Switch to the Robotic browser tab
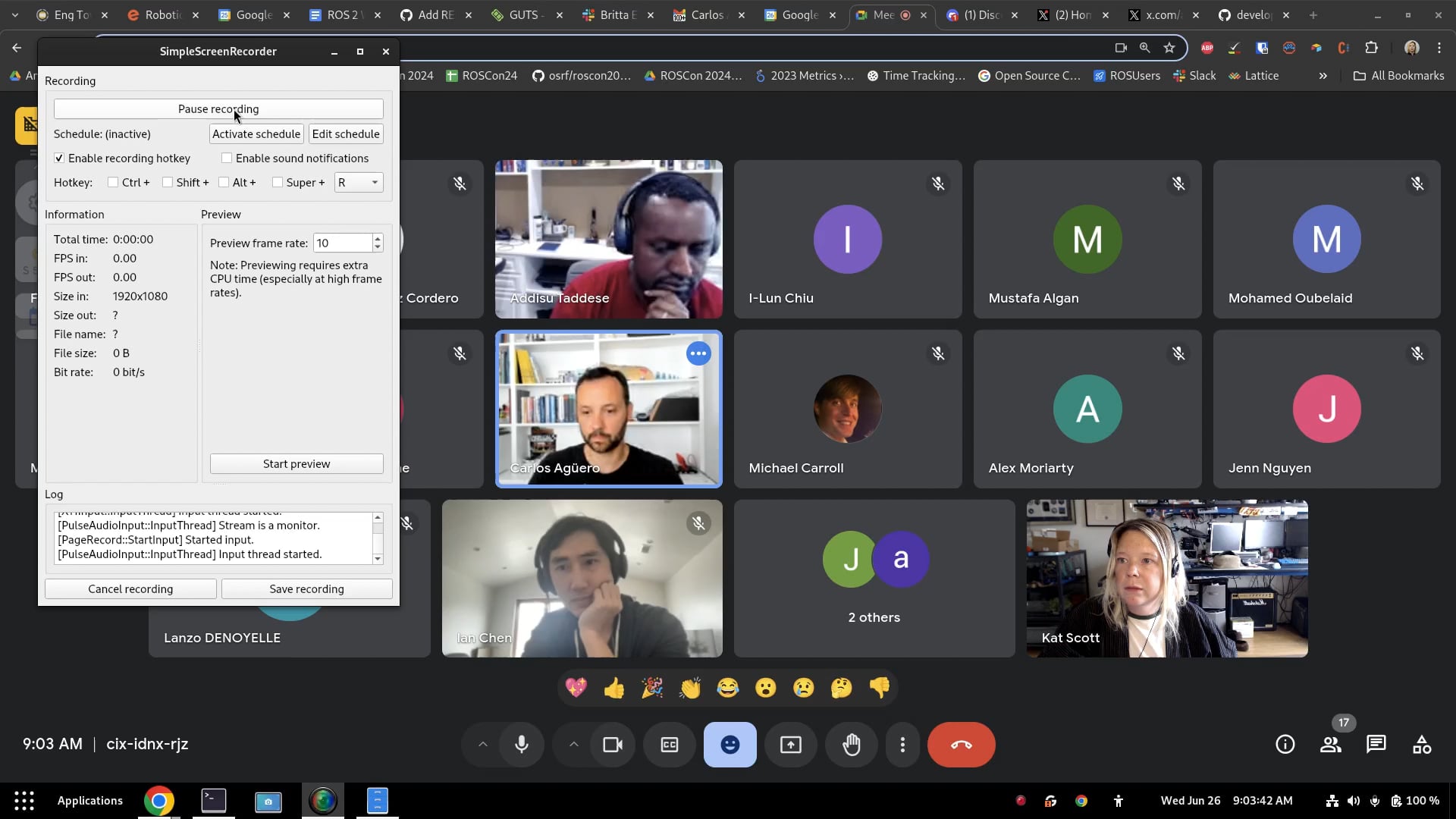1456x819 pixels. pyautogui.click(x=163, y=14)
